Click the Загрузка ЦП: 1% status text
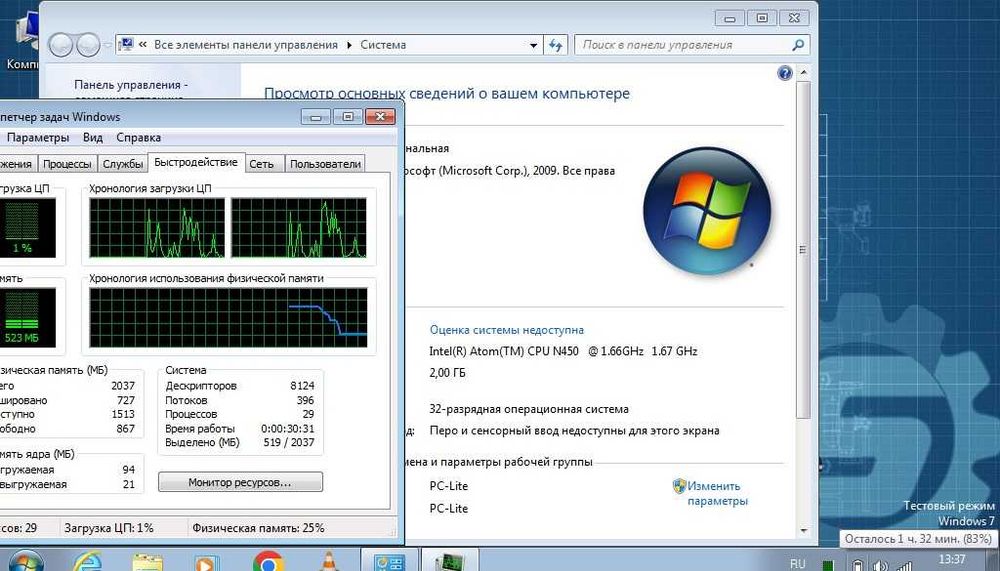Image resolution: width=1000 pixels, height=571 pixels. [108, 528]
